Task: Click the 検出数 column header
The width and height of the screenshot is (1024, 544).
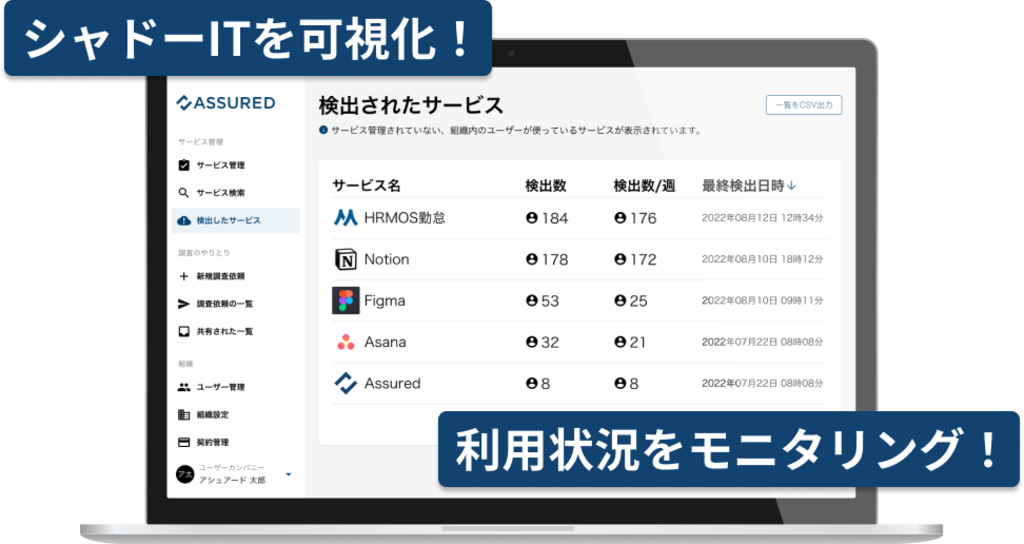Action: [x=546, y=186]
